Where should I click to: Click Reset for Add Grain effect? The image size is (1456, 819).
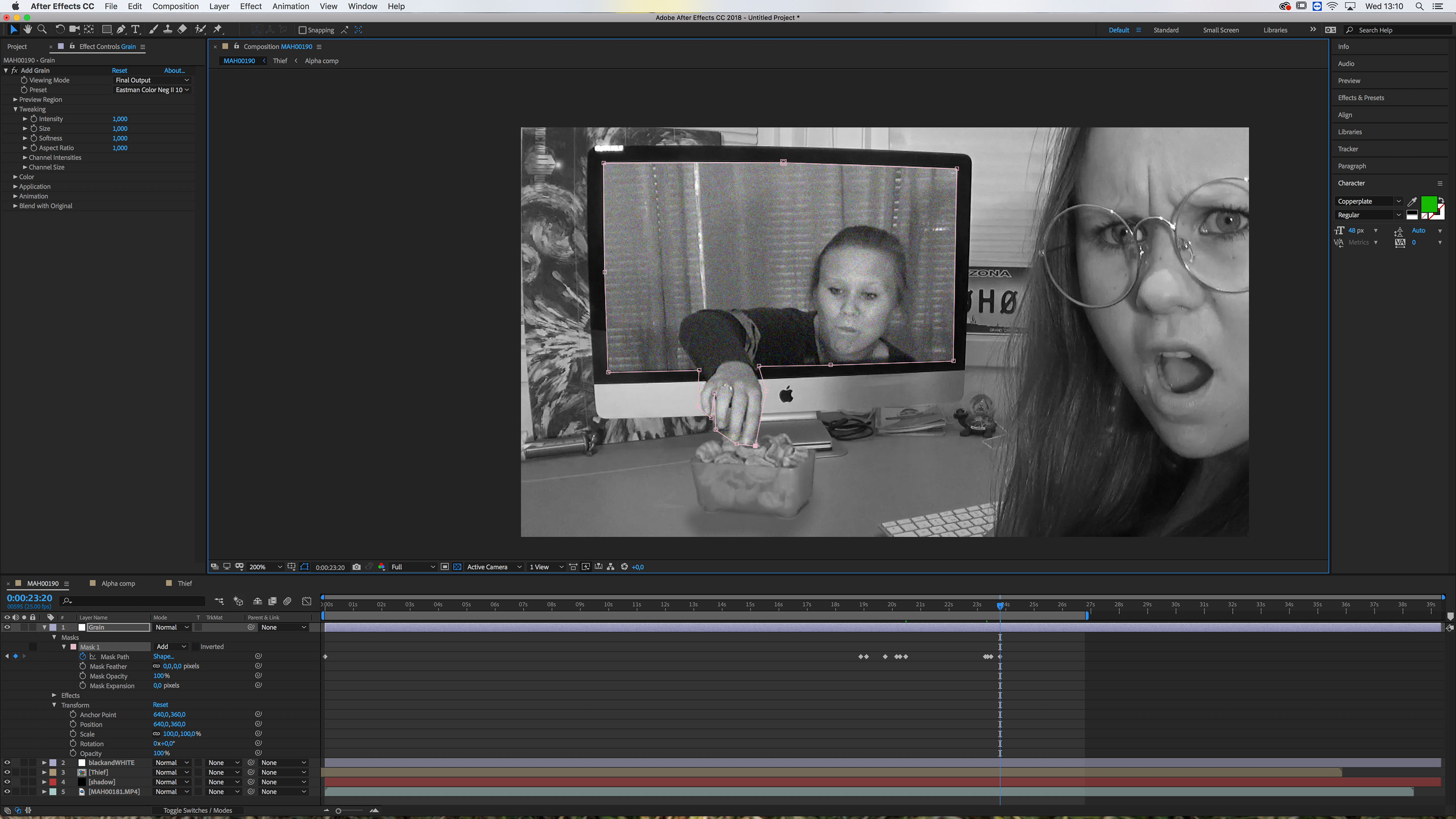pyautogui.click(x=119, y=71)
